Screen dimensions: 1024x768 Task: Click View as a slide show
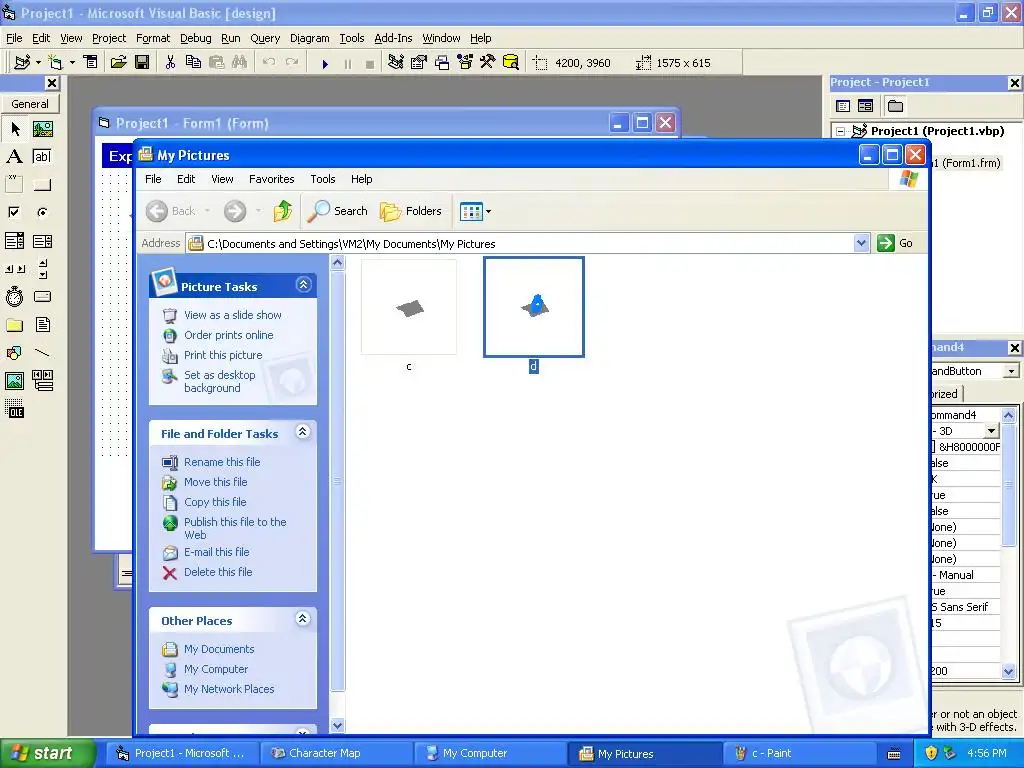[232, 315]
